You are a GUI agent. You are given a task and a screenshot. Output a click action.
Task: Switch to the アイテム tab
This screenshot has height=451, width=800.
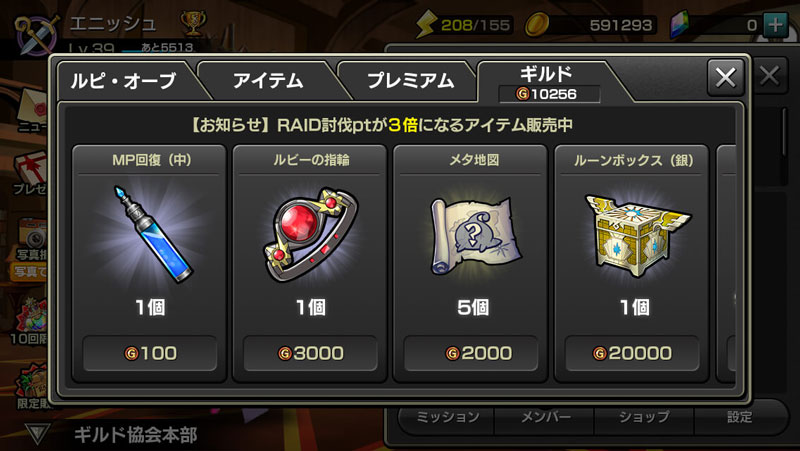coord(267,81)
